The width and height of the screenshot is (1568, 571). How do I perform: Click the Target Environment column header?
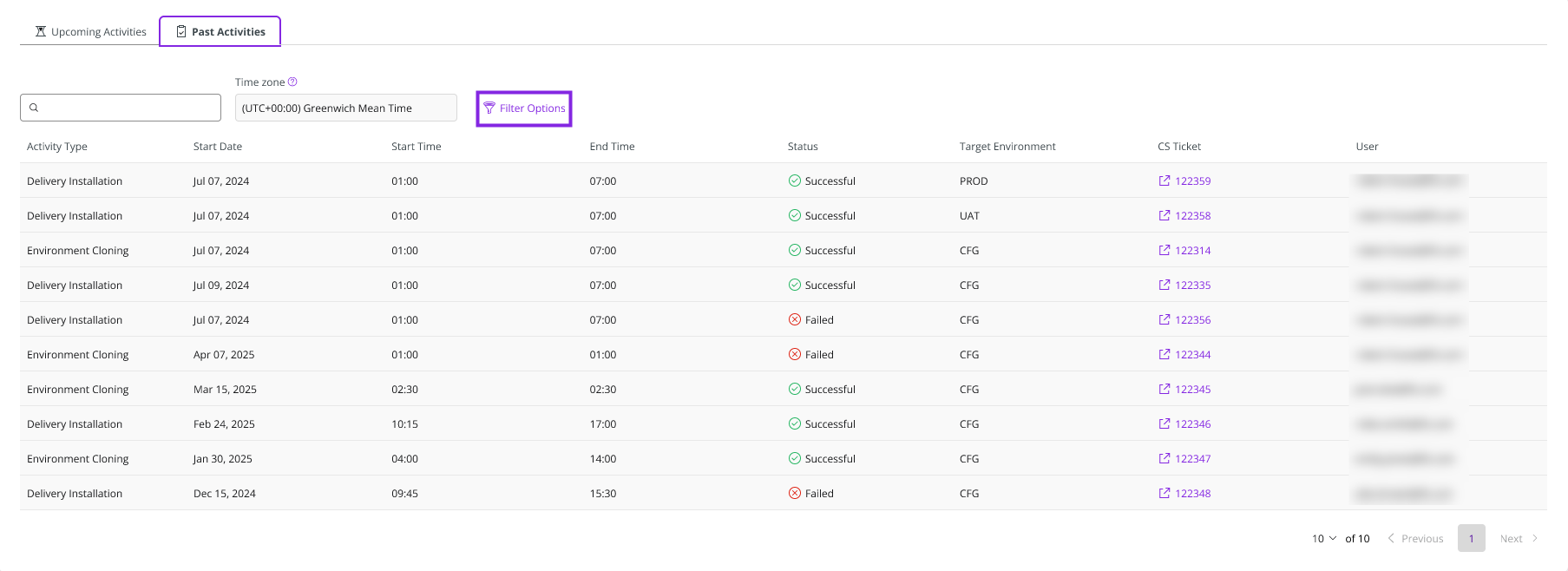coord(1007,146)
